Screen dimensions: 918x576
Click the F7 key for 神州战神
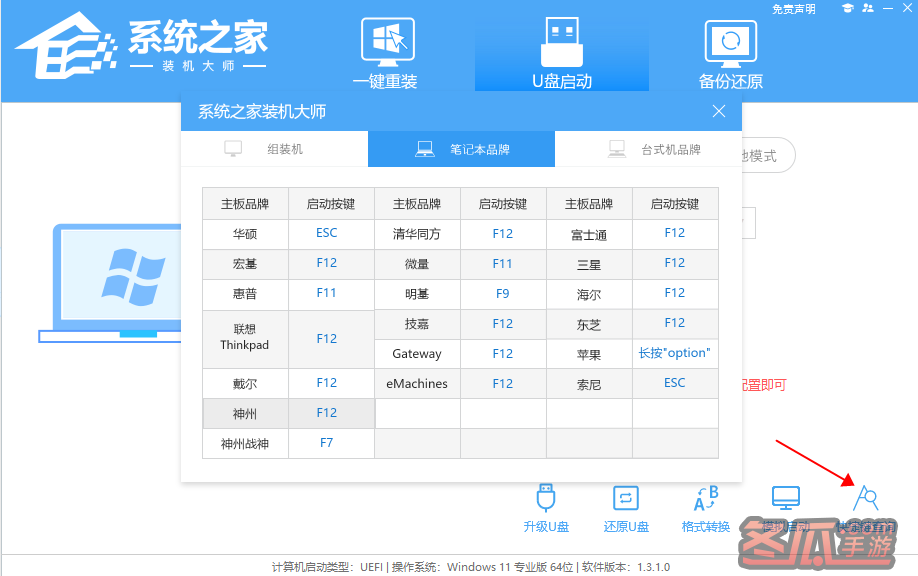(327, 443)
